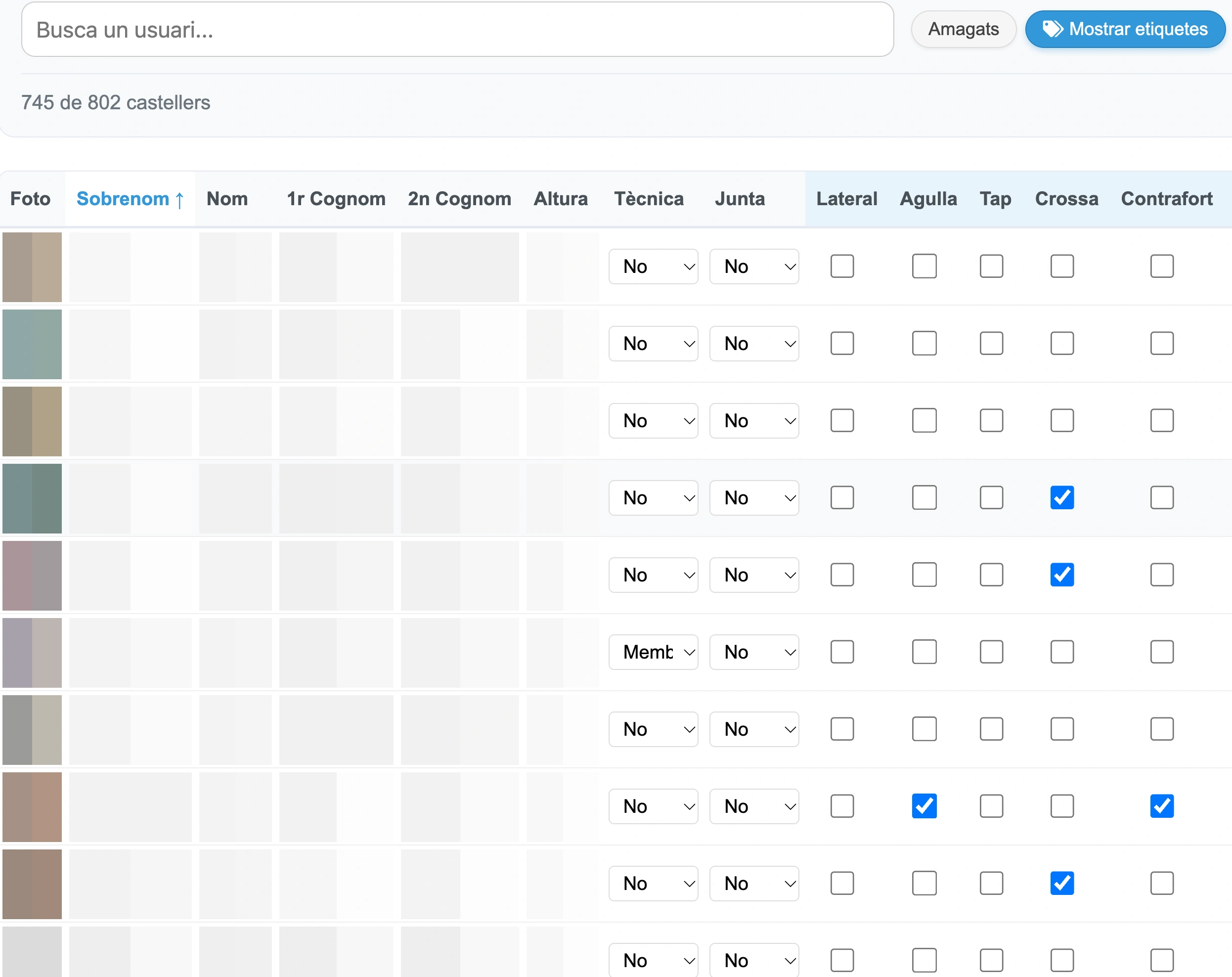Viewport: 1232px width, 977px height.
Task: Open the photo in the row with Agulla checked
Action: point(32,807)
